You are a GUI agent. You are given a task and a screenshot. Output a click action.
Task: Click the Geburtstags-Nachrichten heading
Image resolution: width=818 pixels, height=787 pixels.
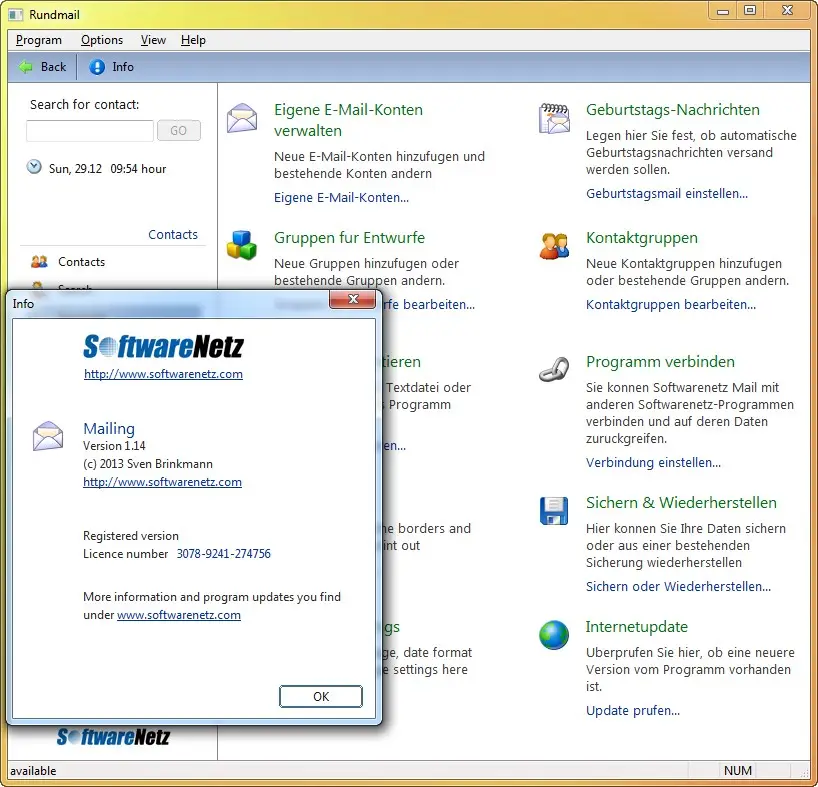672,110
